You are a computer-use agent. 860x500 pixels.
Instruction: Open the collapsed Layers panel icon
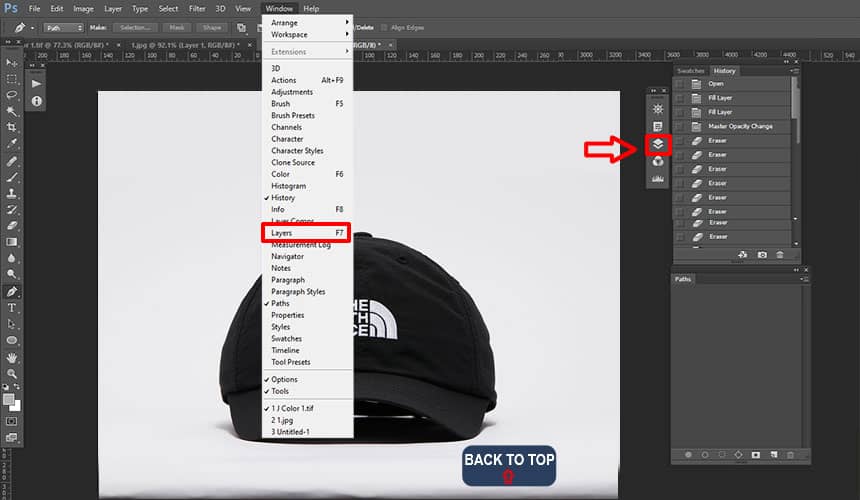point(658,144)
